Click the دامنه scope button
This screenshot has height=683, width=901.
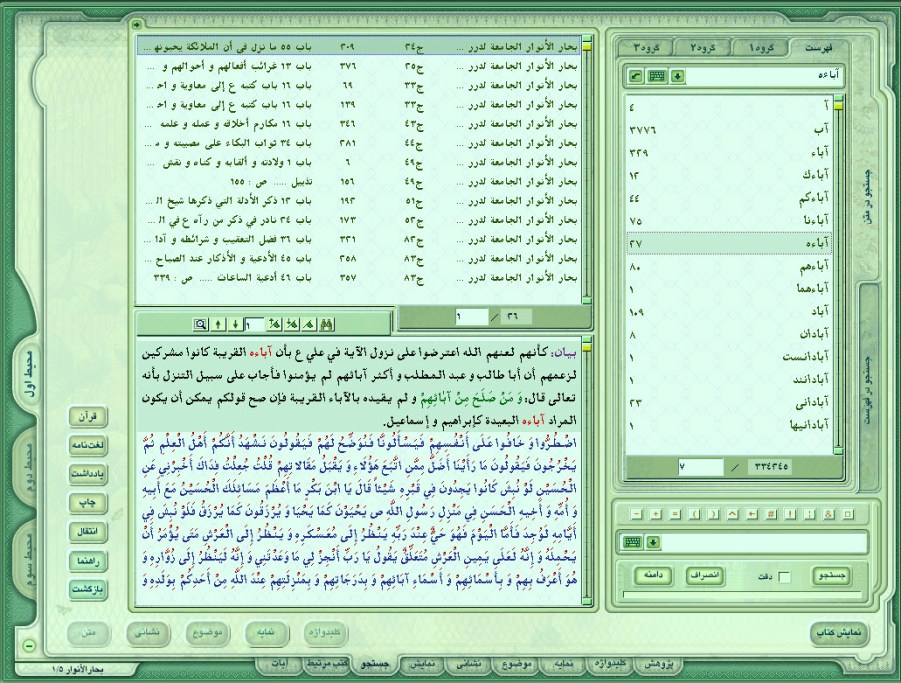coord(653,576)
